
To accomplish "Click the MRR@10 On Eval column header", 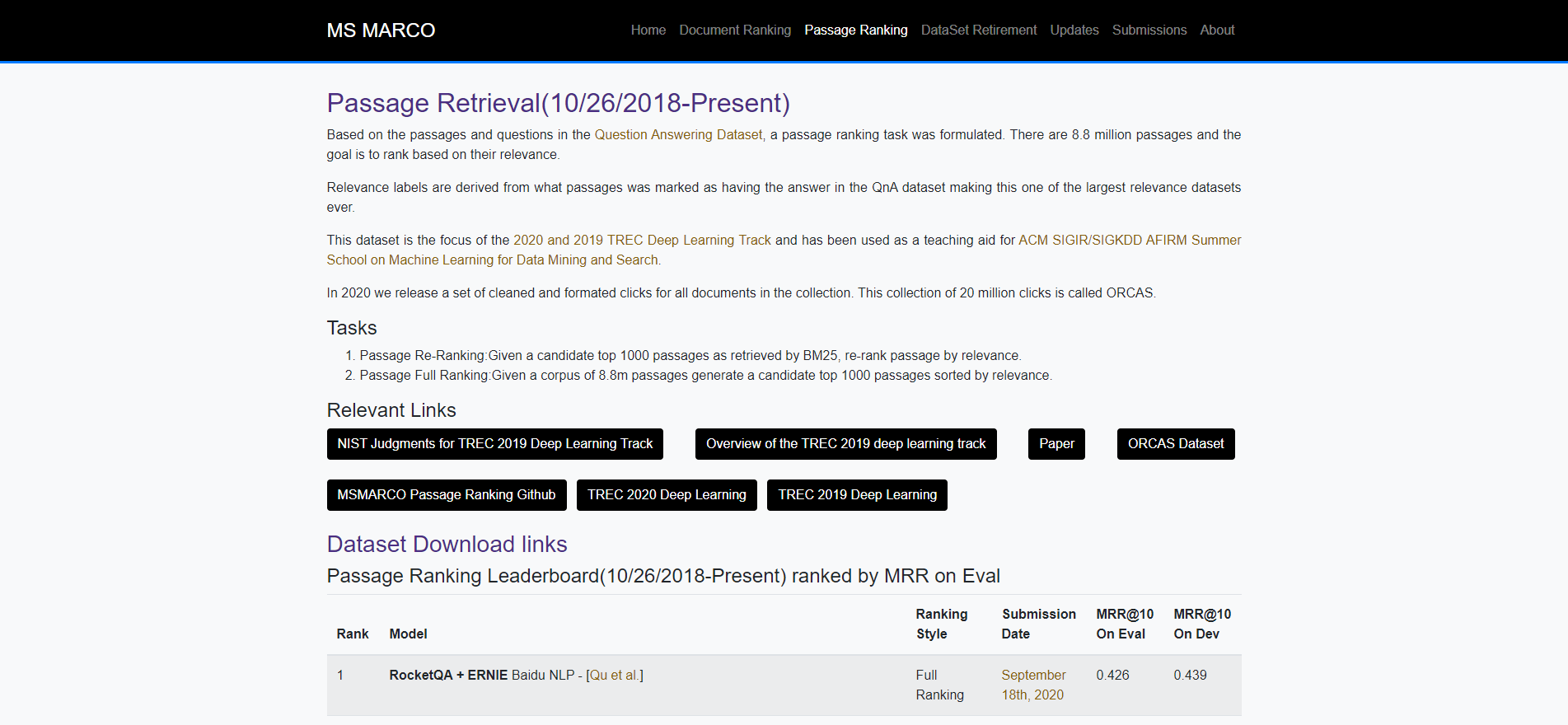I will coord(1125,624).
